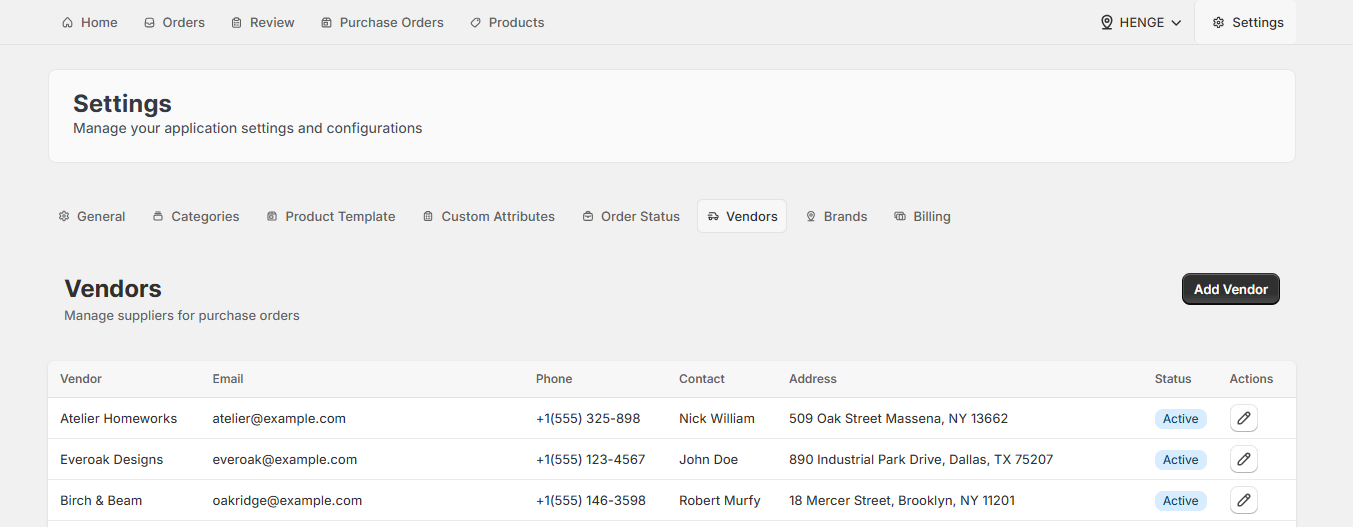Viewport: 1353px width, 527px height.
Task: Click the email atelier@example.com
Action: tap(279, 419)
